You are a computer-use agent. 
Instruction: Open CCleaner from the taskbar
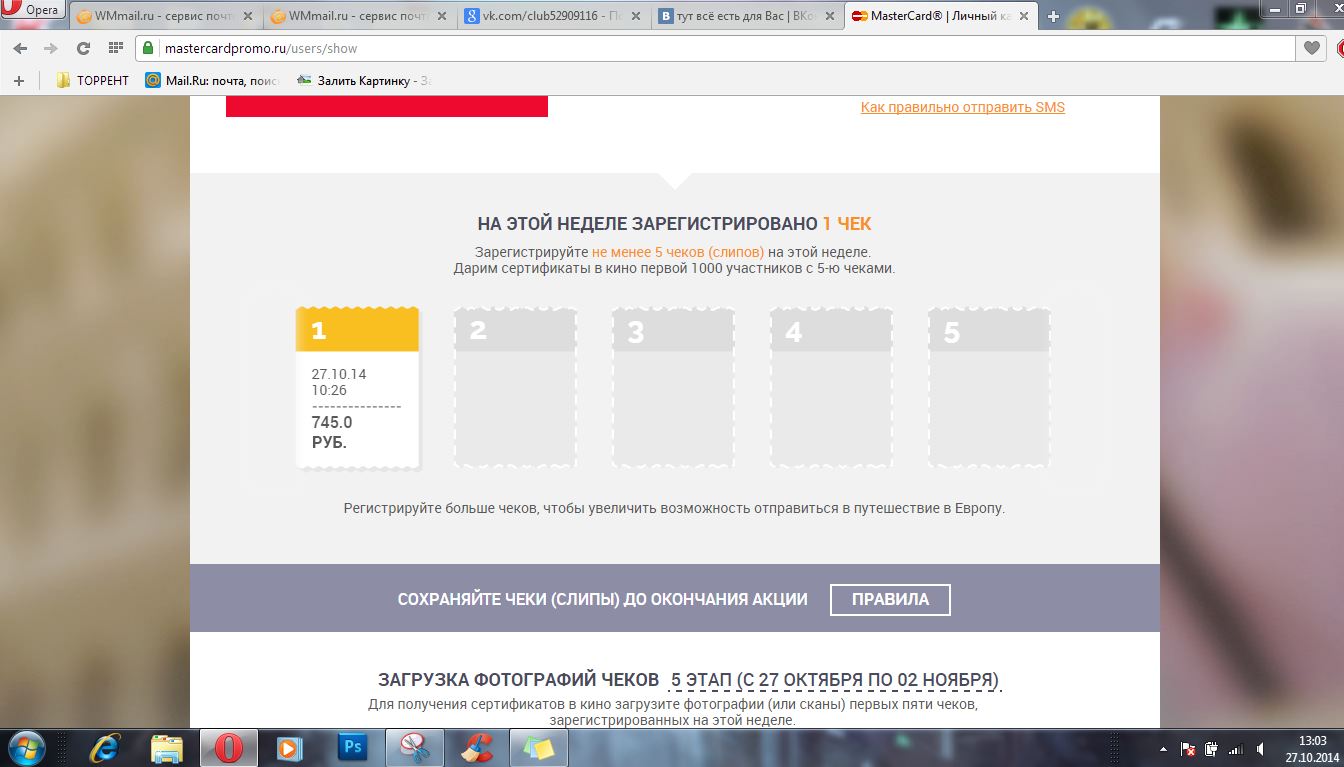tap(476, 748)
